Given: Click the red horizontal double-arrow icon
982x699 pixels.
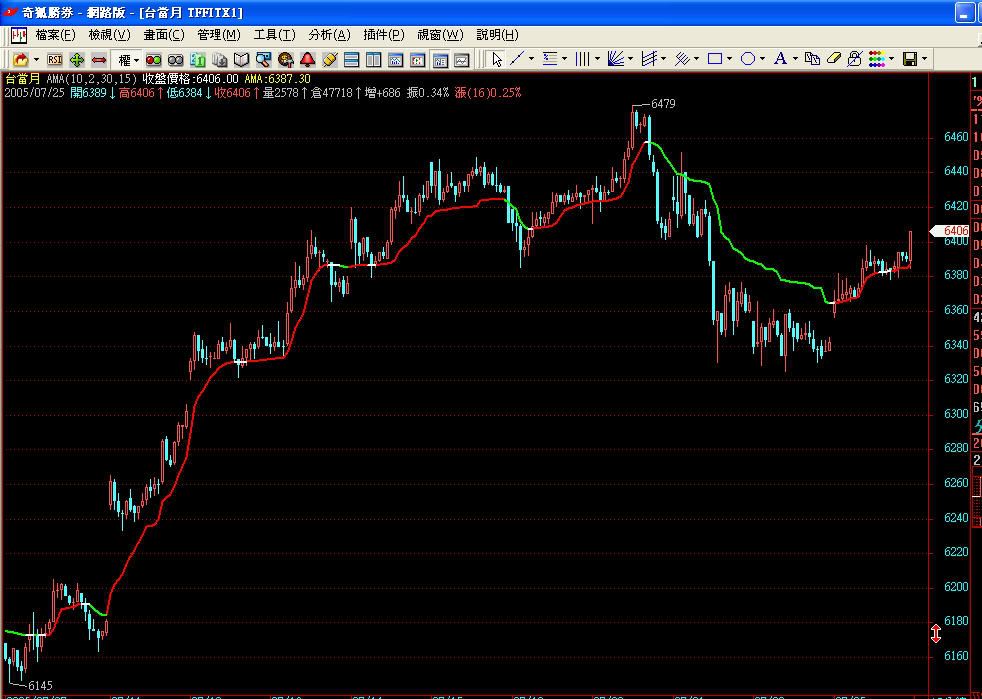Looking at the screenshot, I should (x=99, y=60).
